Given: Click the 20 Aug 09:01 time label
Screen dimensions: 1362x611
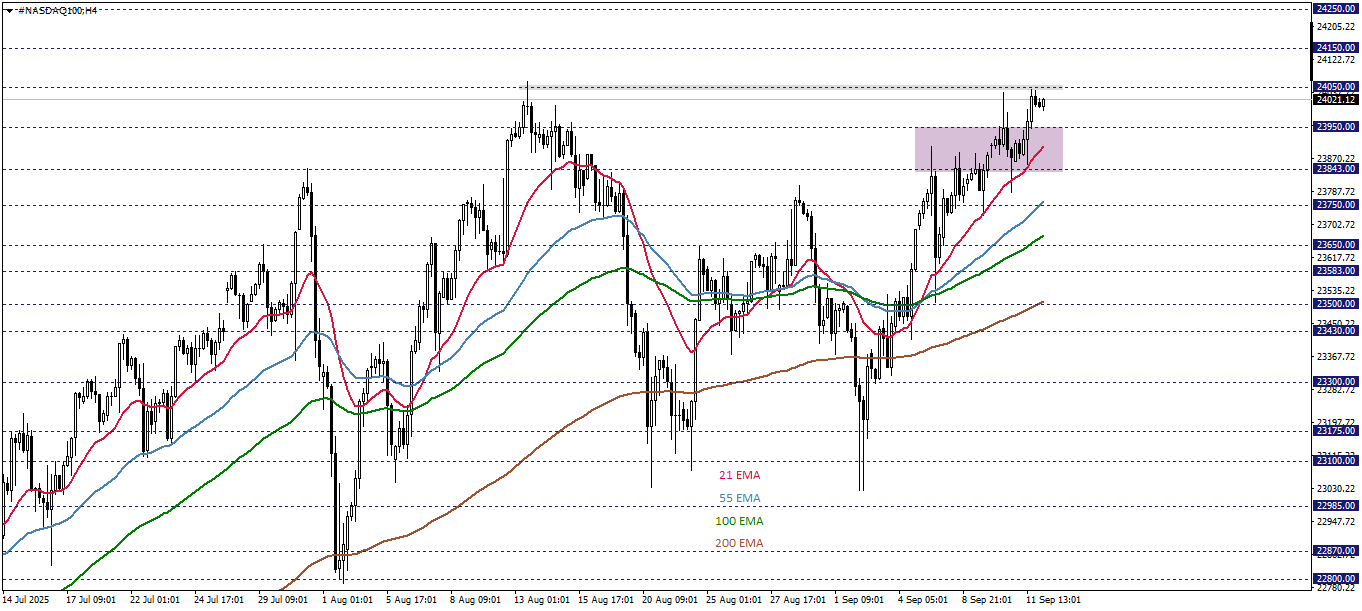Looking at the screenshot, I should (670, 600).
